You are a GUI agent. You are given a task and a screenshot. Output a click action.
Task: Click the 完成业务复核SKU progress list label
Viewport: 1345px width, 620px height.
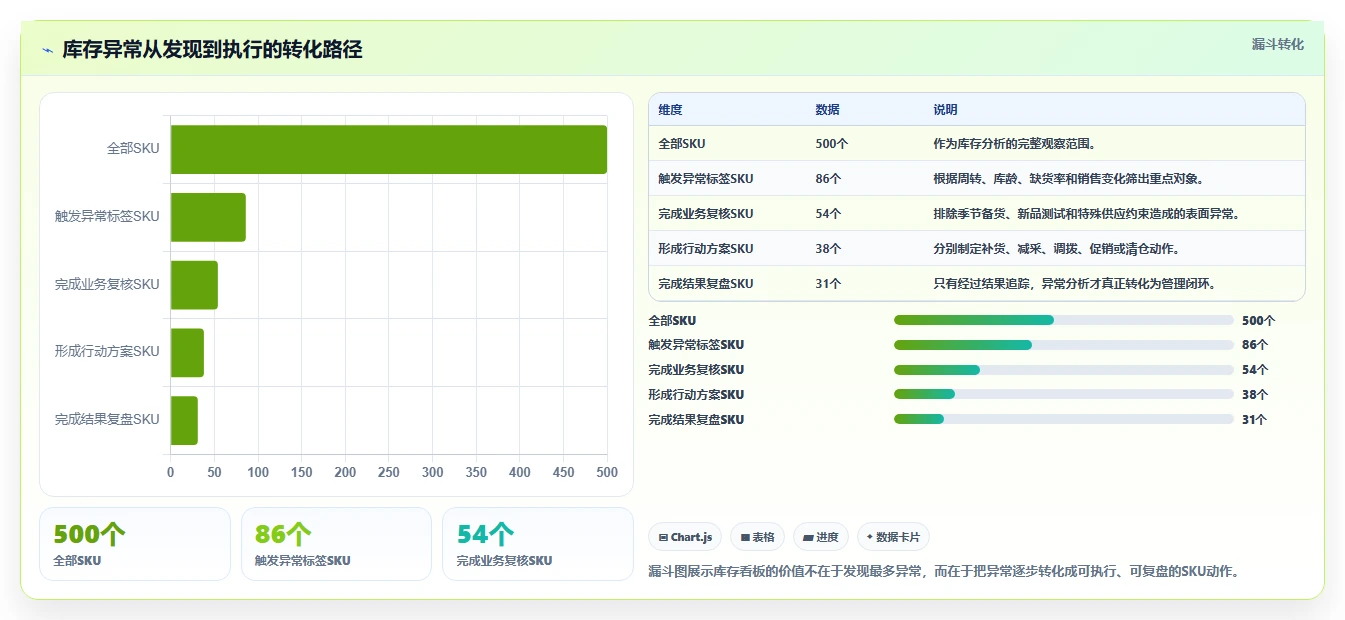pos(696,370)
